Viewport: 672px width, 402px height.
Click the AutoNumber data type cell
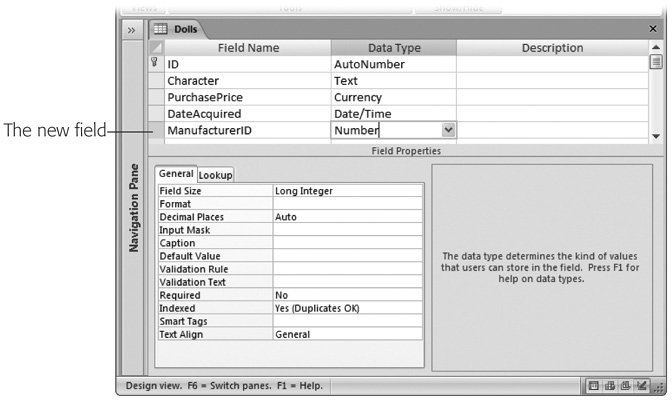394,64
